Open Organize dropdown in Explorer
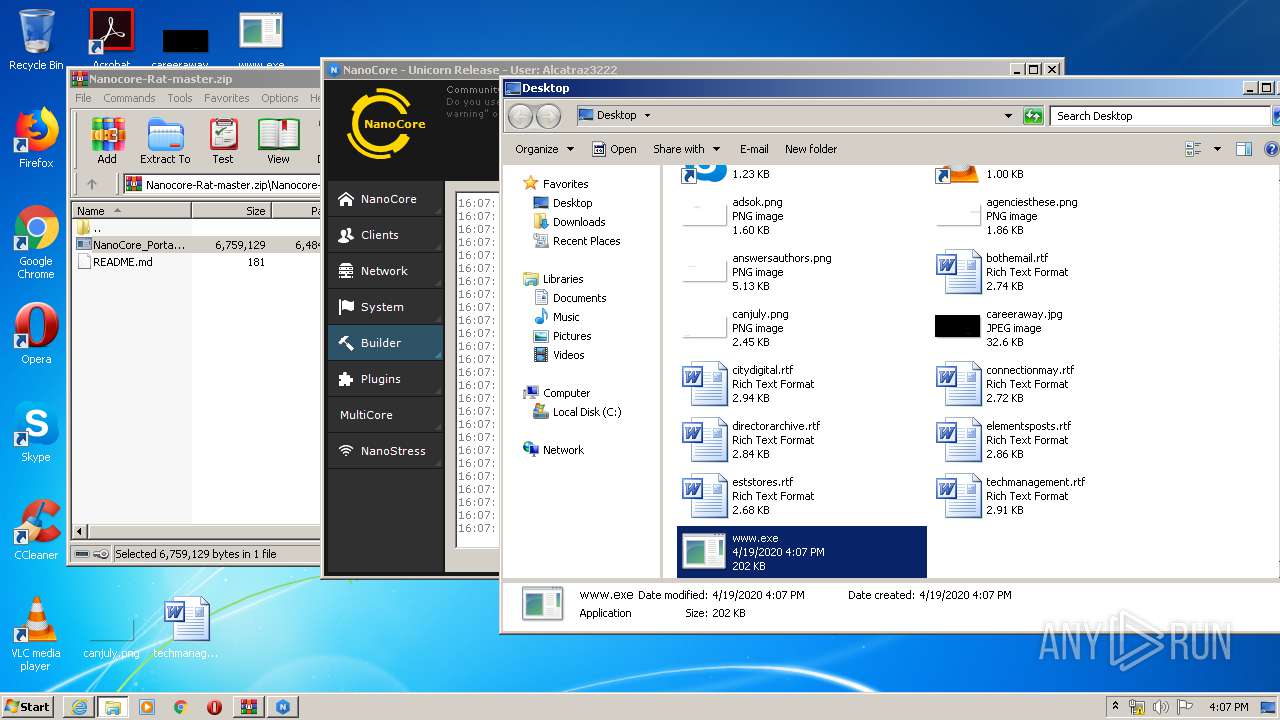Viewport: 1280px width, 720px height. pos(545,149)
